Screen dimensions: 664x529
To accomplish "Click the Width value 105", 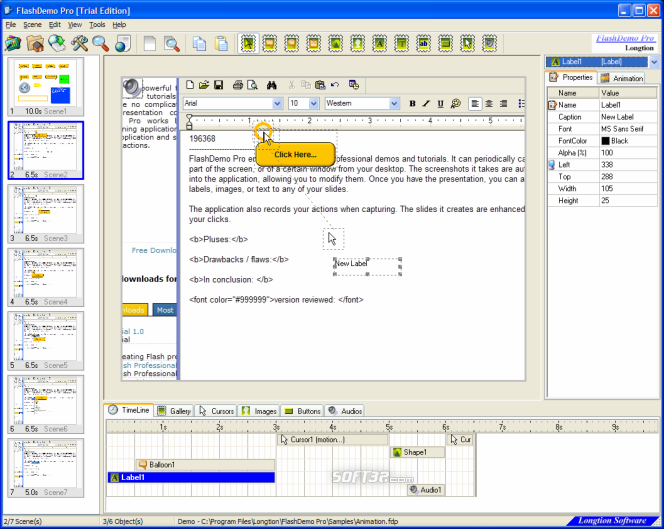I will (x=628, y=188).
